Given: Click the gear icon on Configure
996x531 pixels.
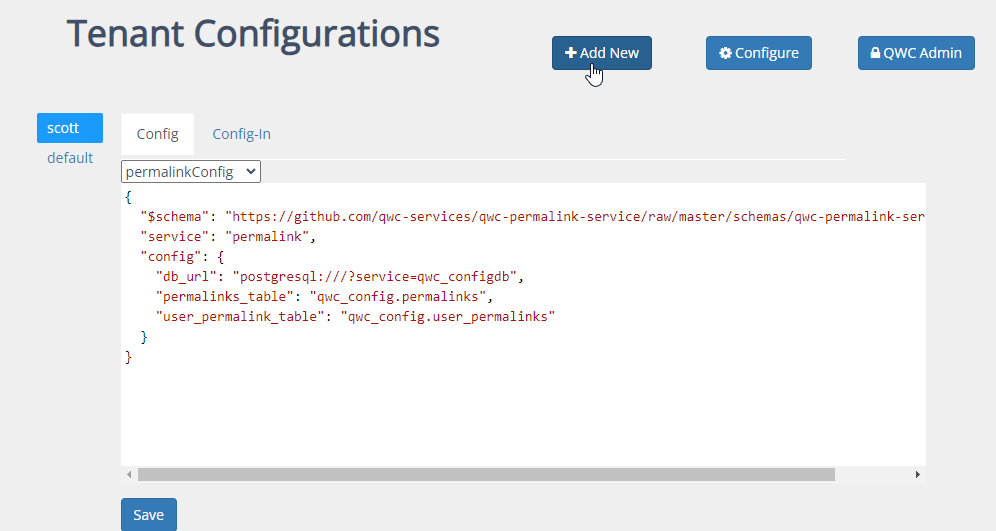Looking at the screenshot, I should click(725, 53).
